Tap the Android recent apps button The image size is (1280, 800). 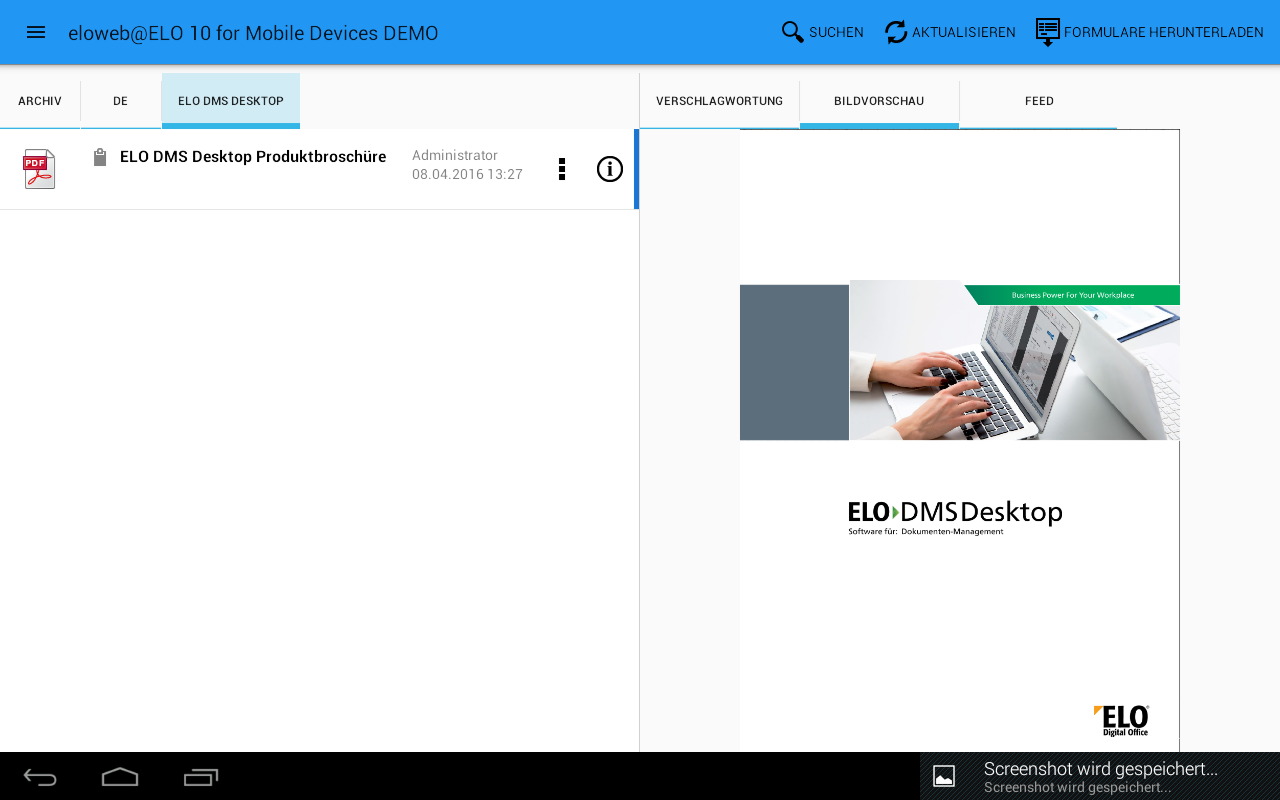pyautogui.click(x=200, y=777)
